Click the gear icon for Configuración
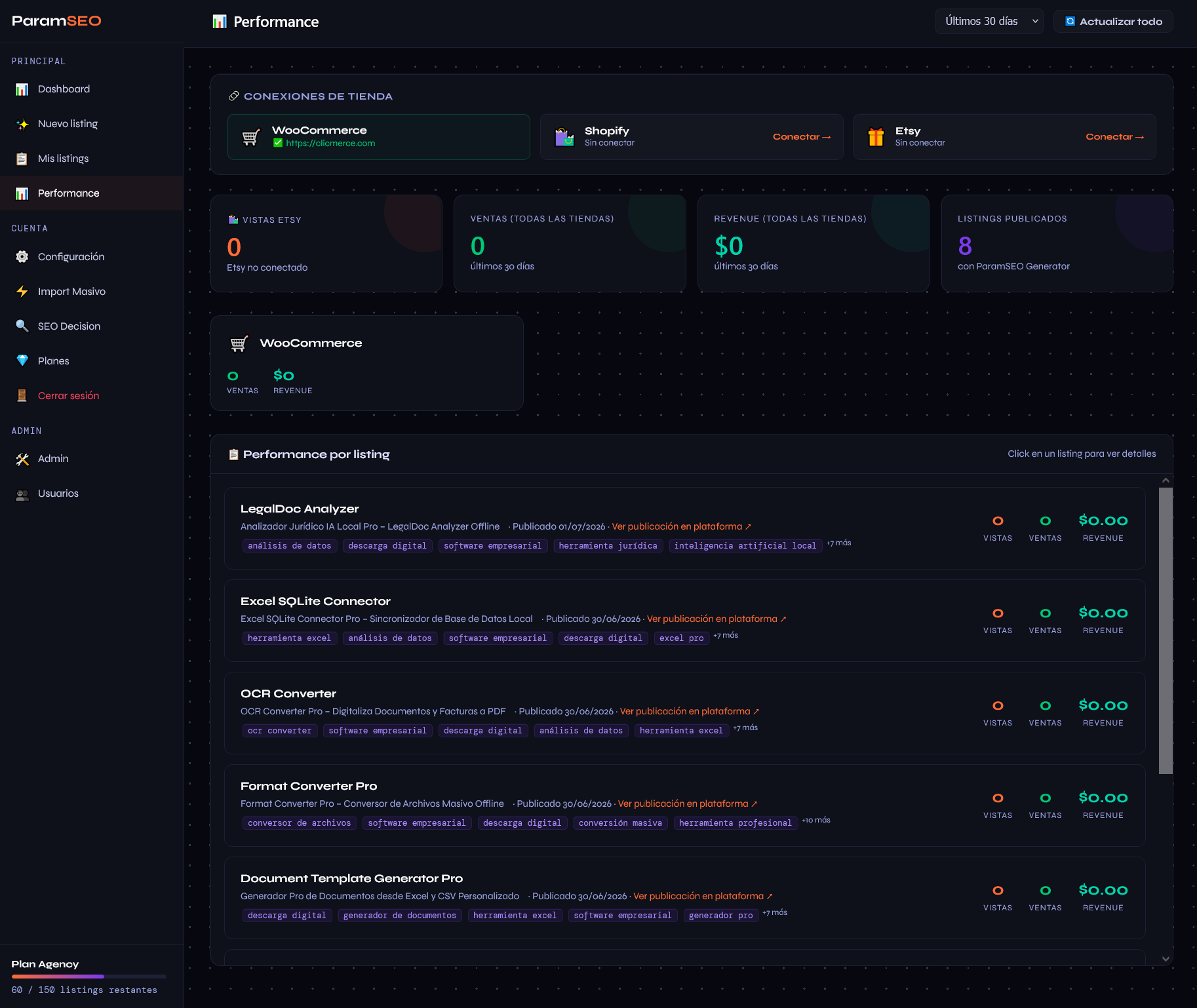The width and height of the screenshot is (1197, 1008). pyautogui.click(x=22, y=257)
